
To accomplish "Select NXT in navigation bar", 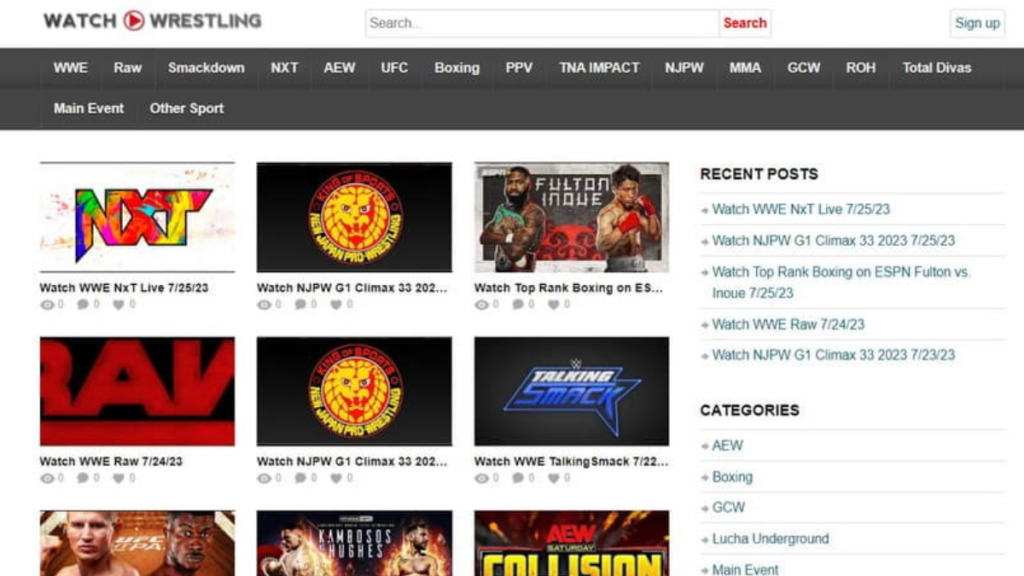I will (284, 68).
